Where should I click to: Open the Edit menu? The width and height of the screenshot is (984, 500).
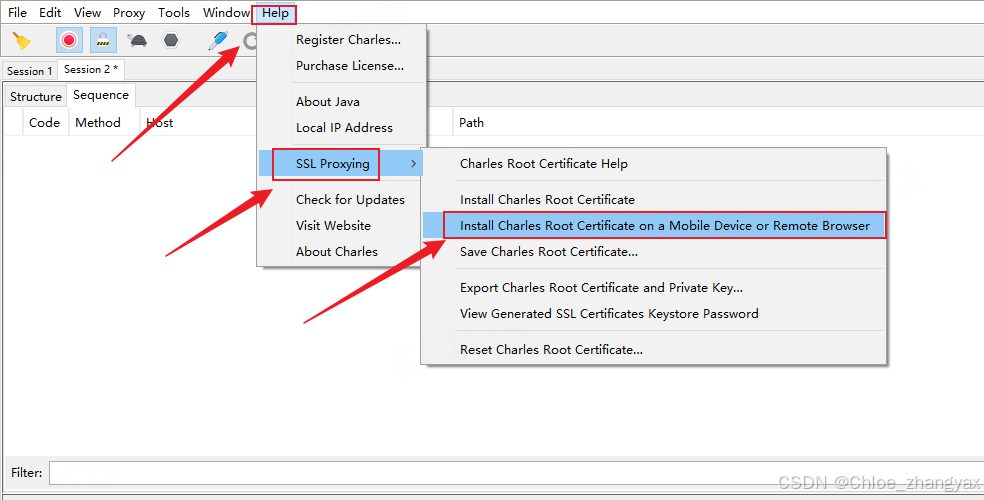click(50, 13)
